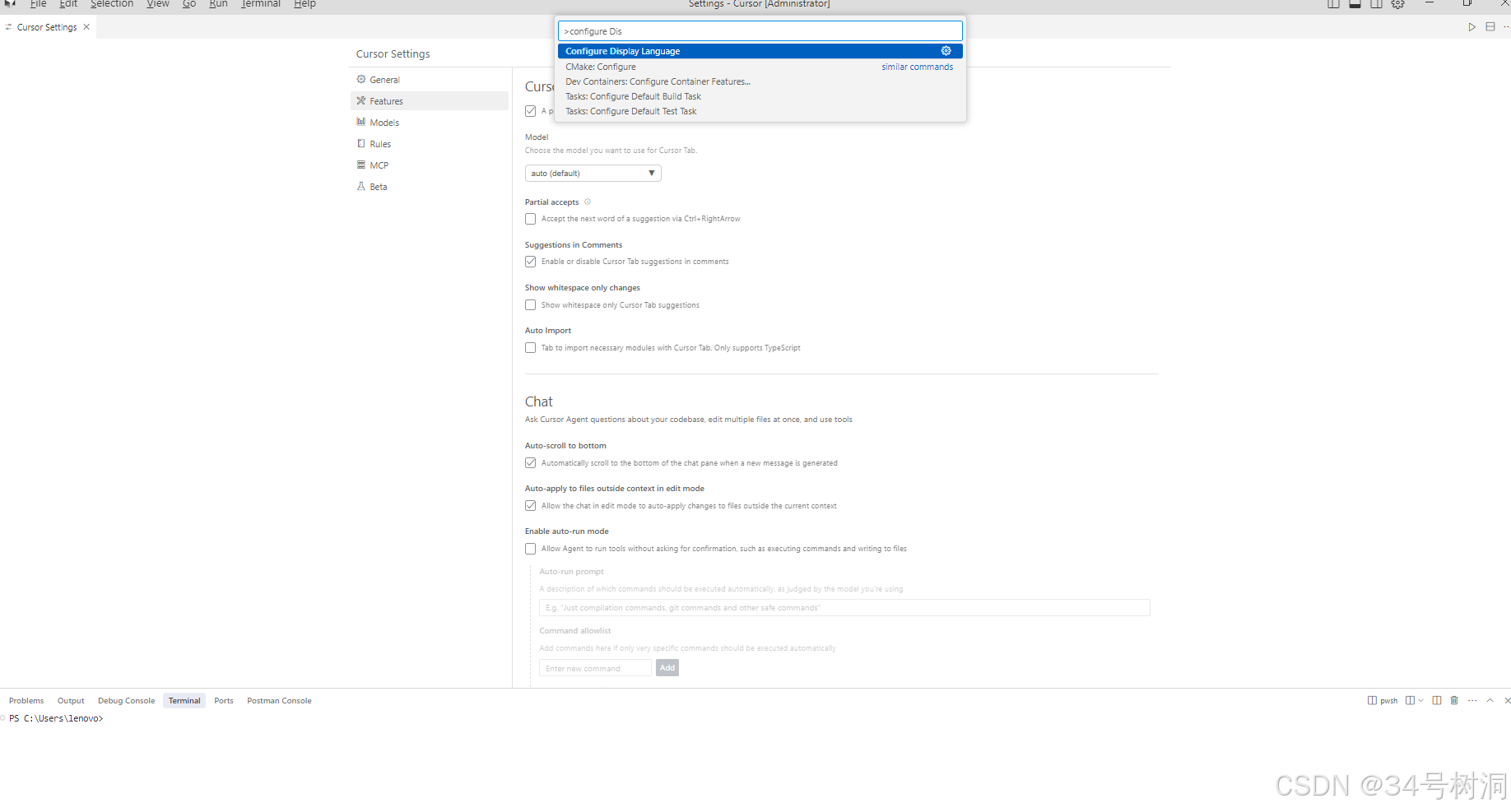Open the Models settings section
The height and width of the screenshot is (812, 1511).
430,123
